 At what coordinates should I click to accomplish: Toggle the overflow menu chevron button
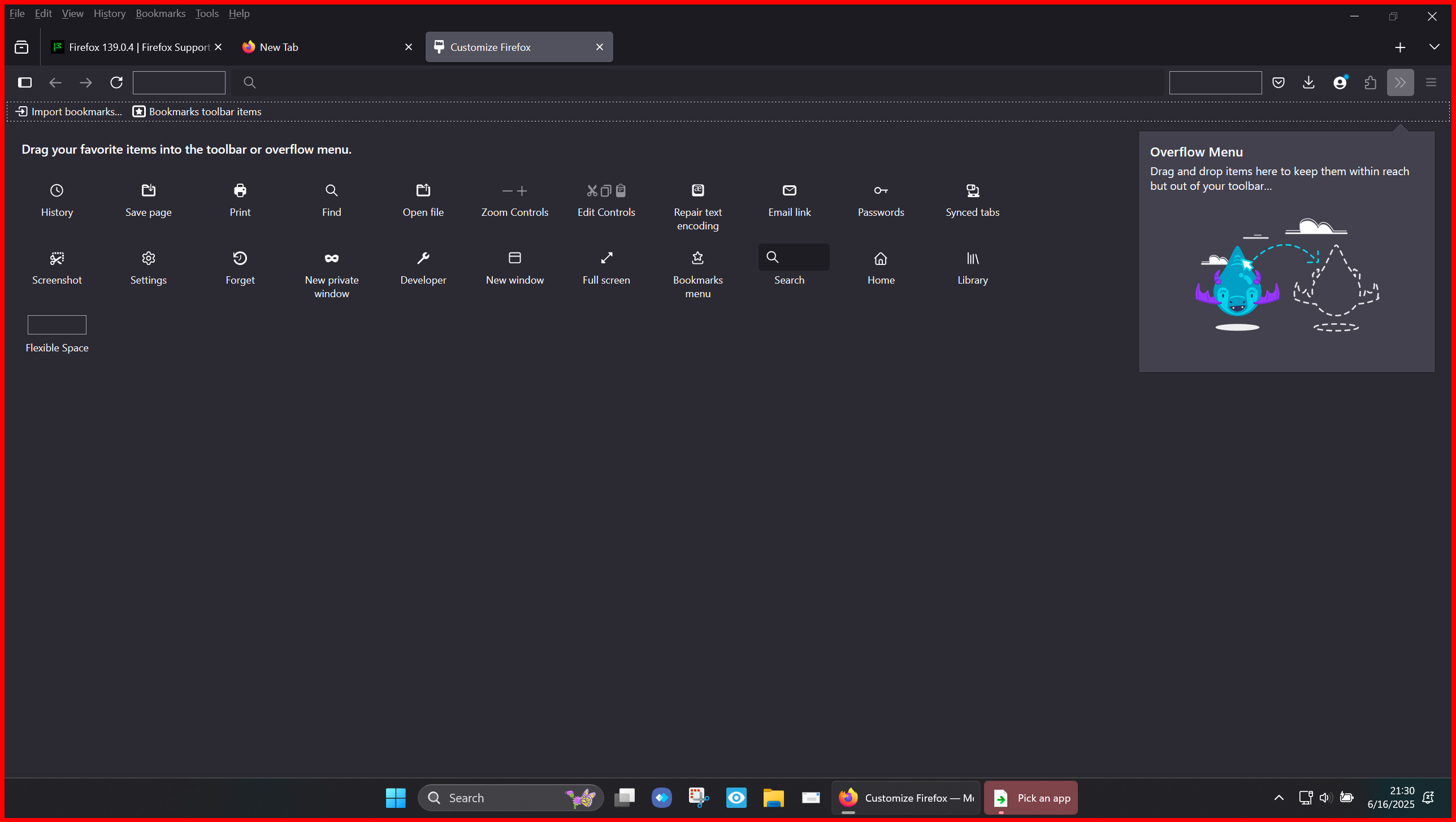[x=1399, y=82]
